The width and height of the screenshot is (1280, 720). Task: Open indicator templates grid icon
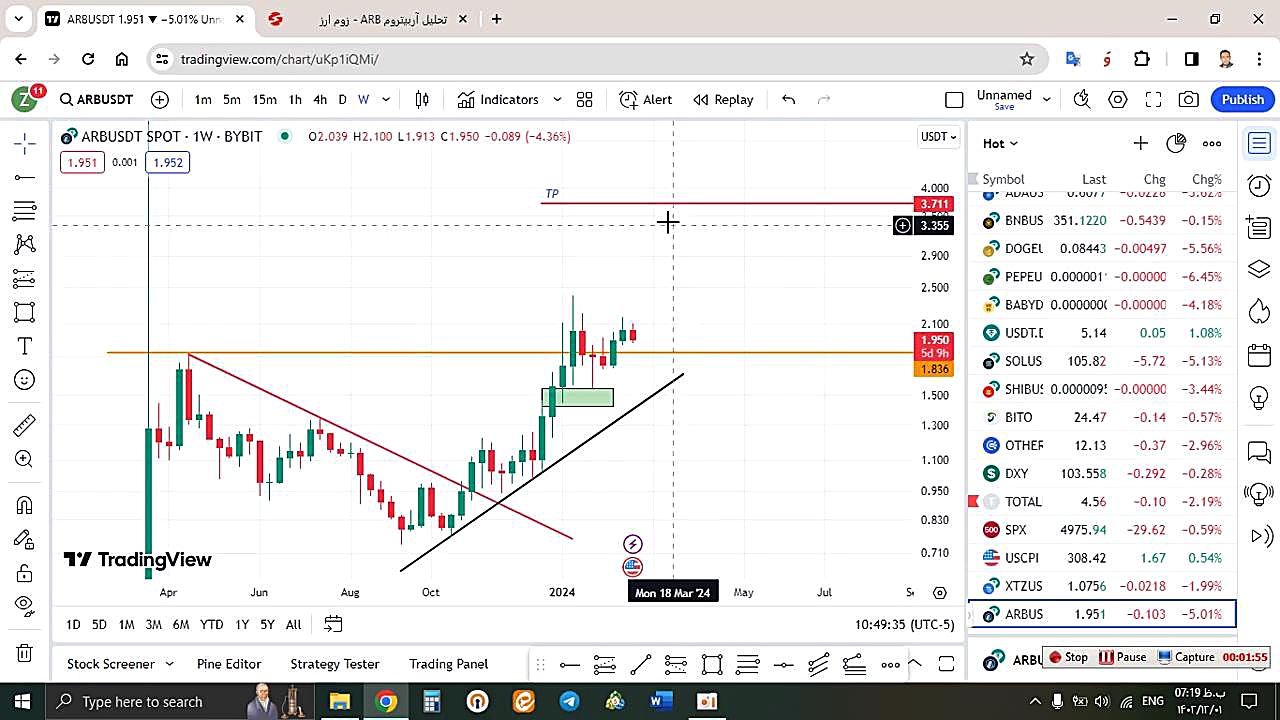[x=585, y=99]
